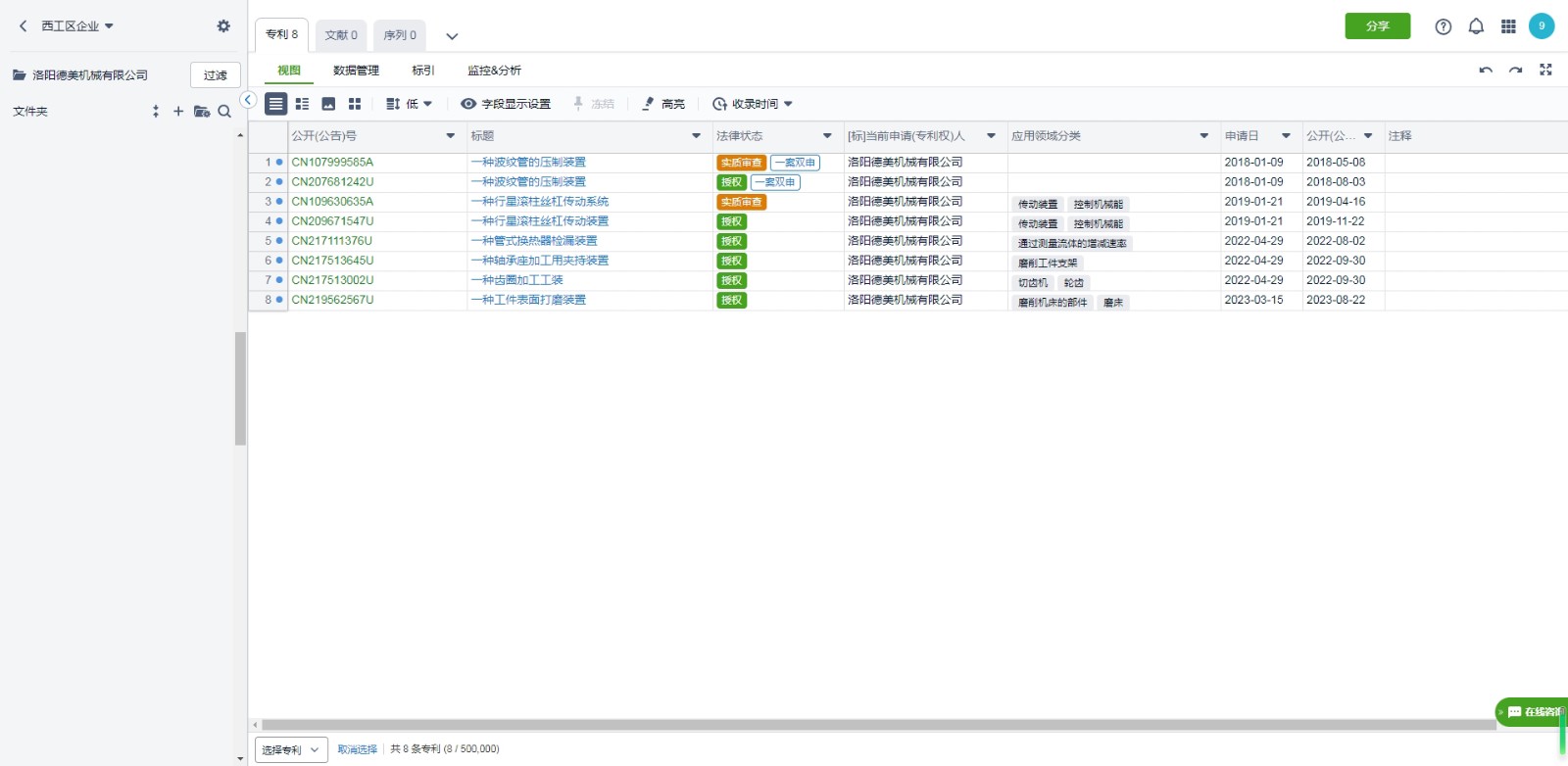Switch to grid card view icon
The height and width of the screenshot is (766, 1568).
click(x=355, y=104)
